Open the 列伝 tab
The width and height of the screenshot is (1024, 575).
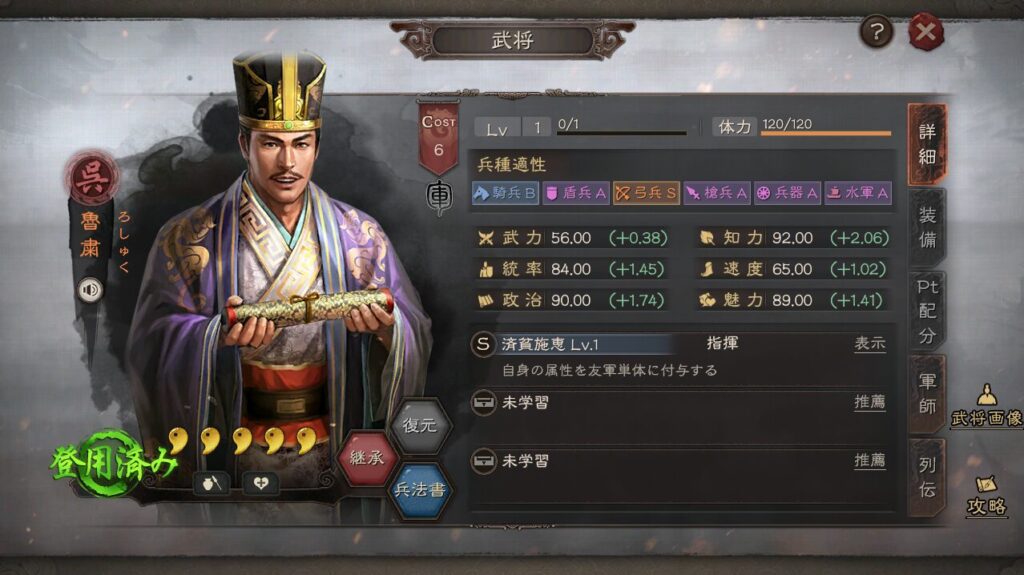pyautogui.click(x=927, y=477)
